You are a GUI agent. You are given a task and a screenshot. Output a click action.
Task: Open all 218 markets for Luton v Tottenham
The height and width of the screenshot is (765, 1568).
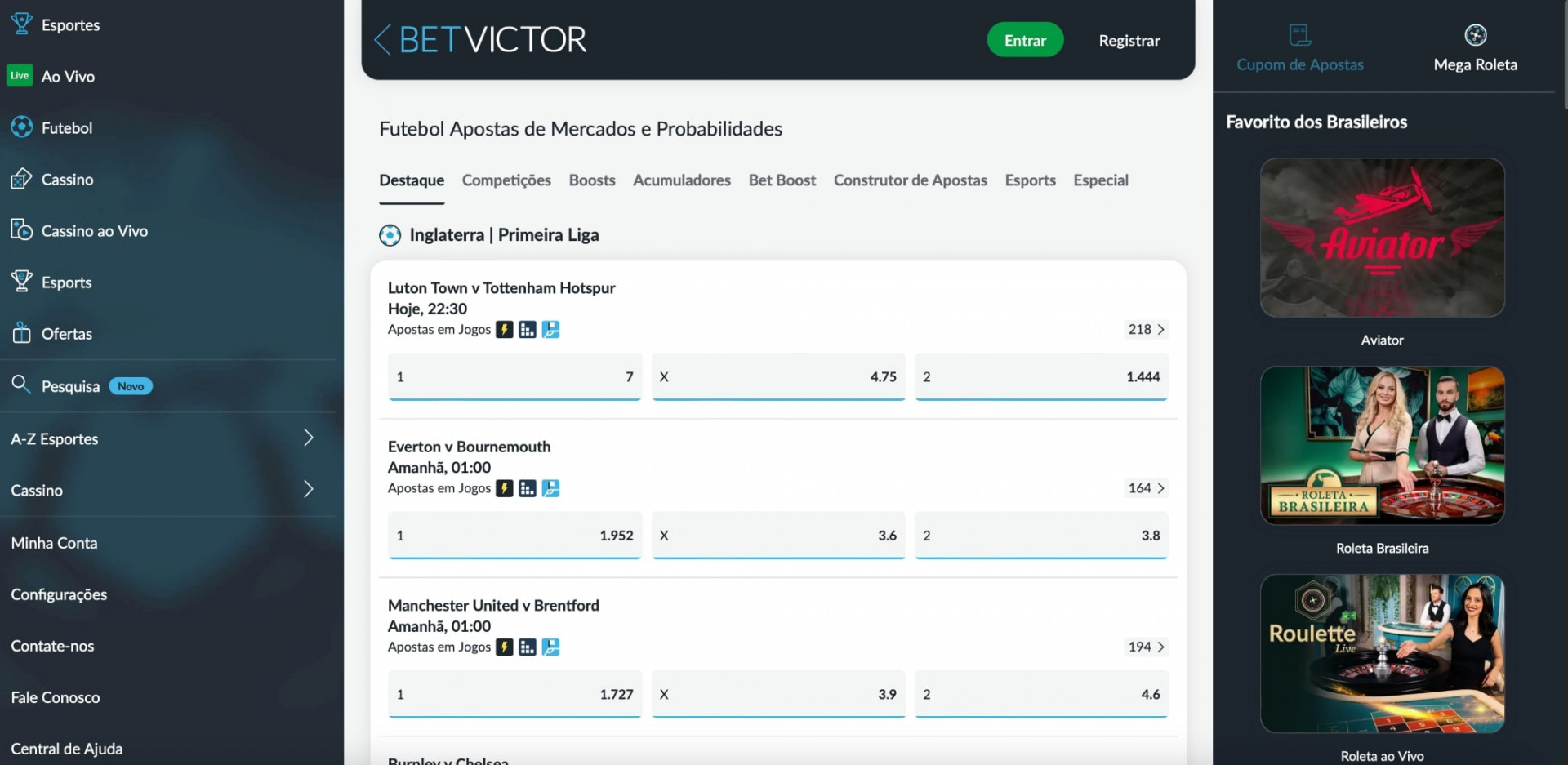click(x=1147, y=329)
